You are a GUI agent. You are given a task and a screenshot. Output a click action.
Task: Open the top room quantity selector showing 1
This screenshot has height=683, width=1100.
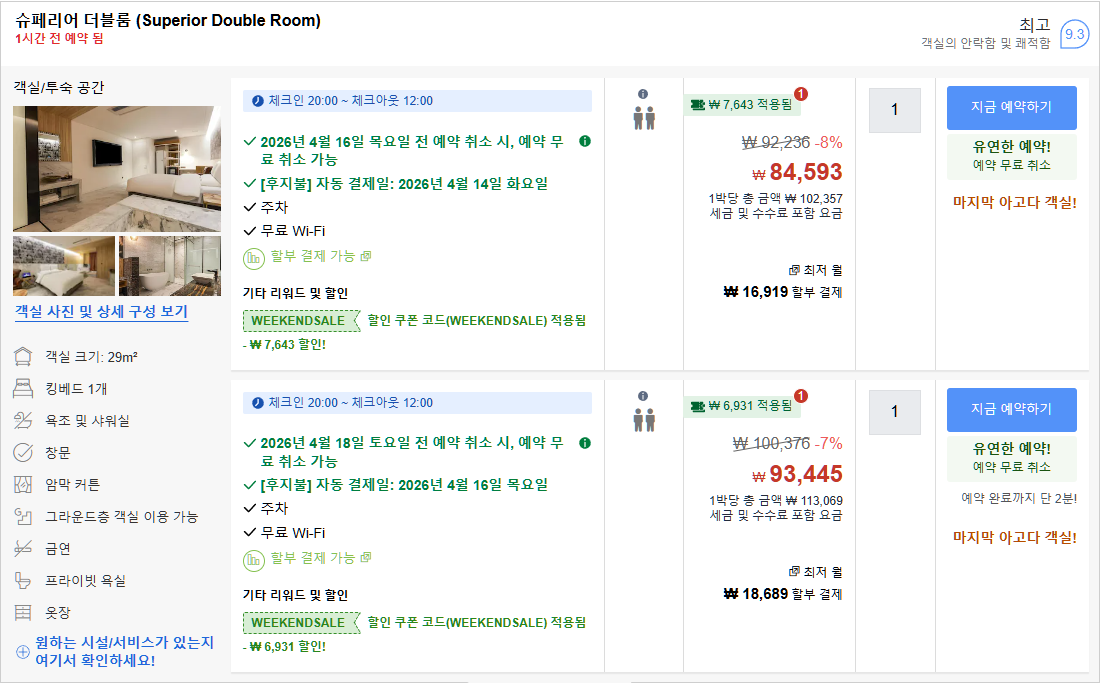(x=894, y=110)
